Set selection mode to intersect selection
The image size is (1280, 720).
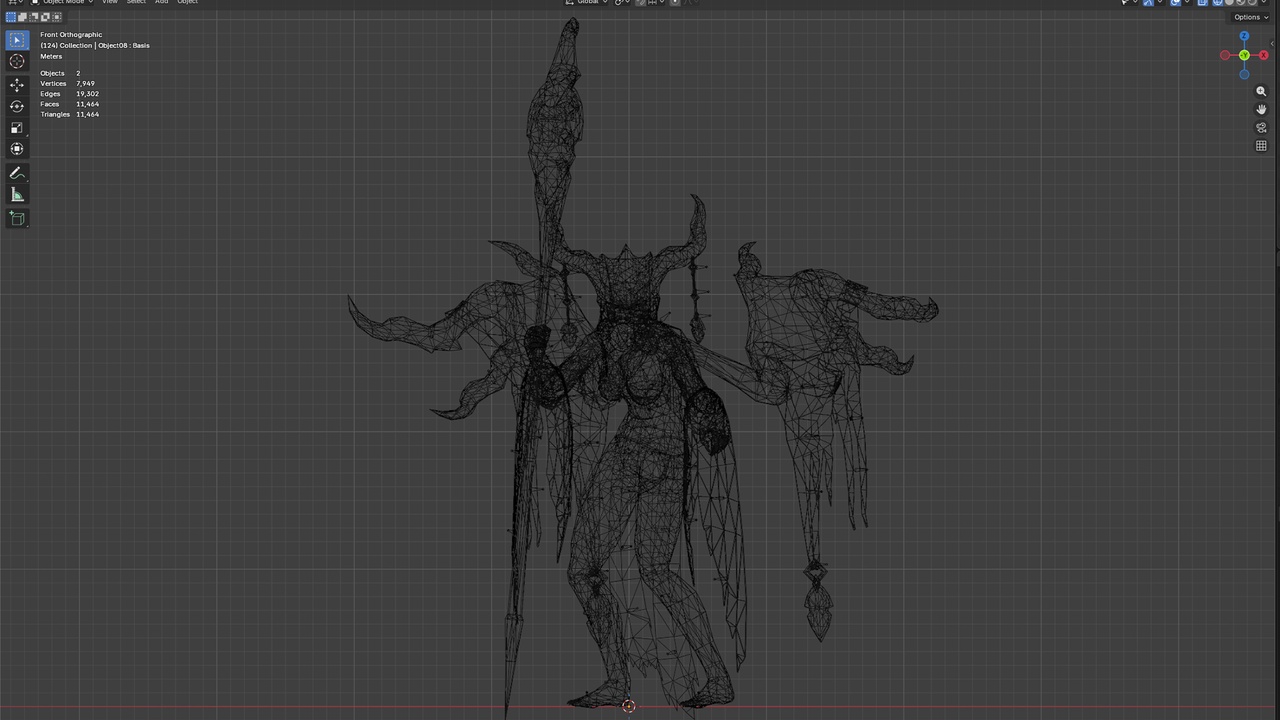point(55,17)
